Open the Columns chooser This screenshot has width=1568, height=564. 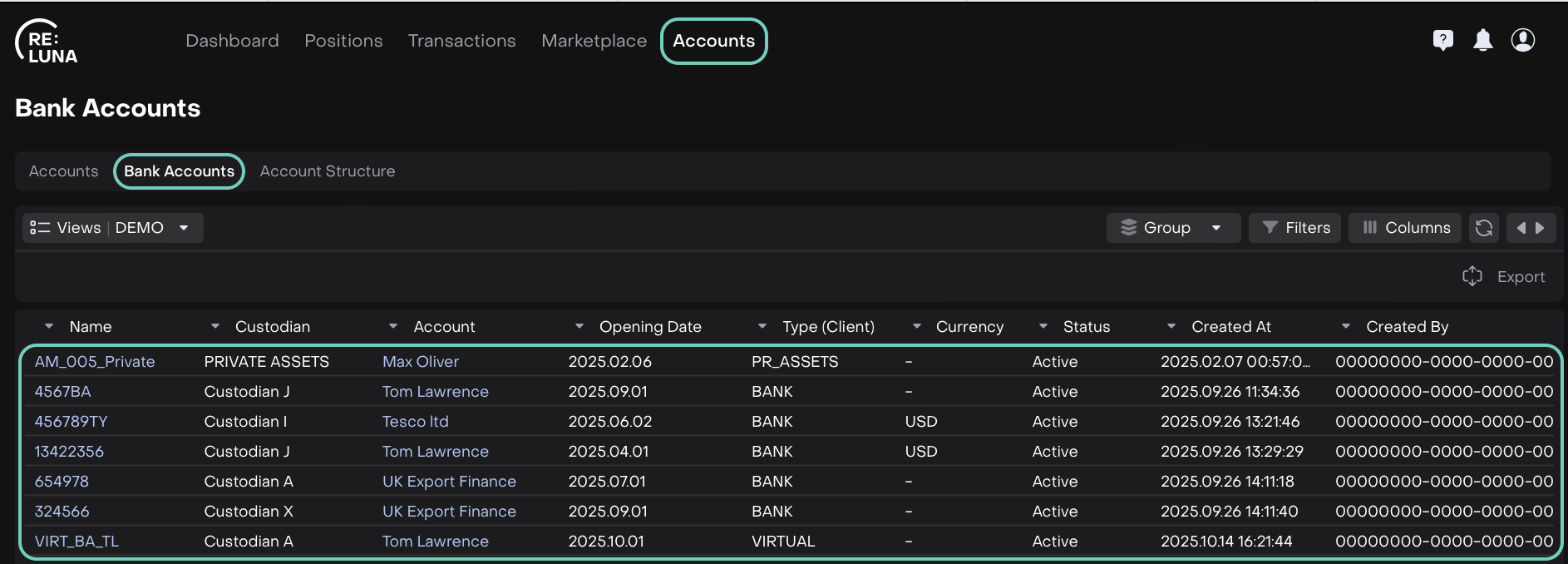pos(1405,228)
